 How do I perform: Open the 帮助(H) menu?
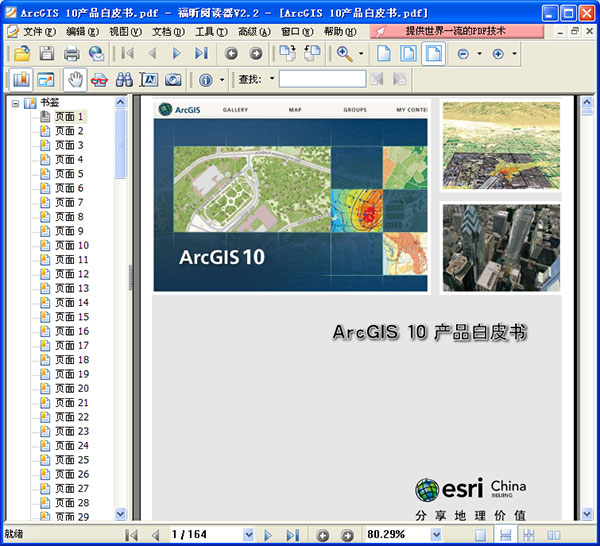click(340, 32)
